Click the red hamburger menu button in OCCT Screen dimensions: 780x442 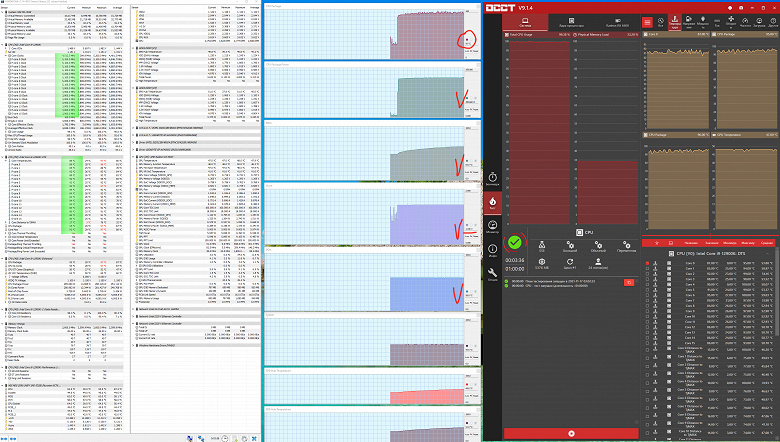647,23
